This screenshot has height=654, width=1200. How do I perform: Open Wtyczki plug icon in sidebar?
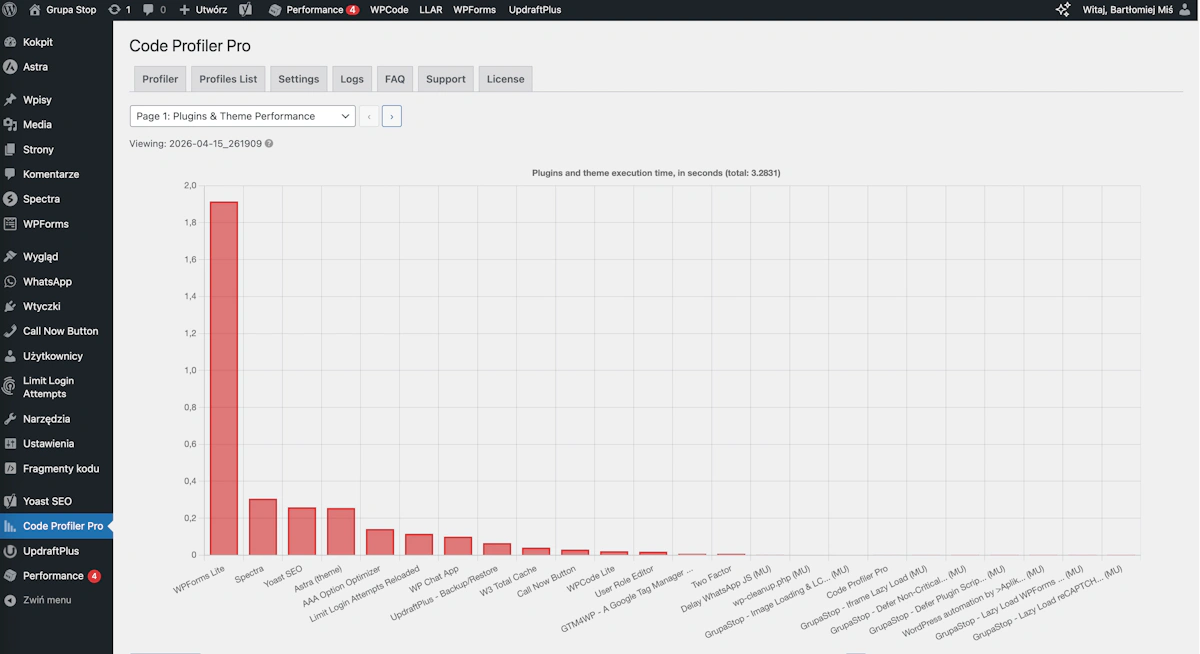click(10, 306)
